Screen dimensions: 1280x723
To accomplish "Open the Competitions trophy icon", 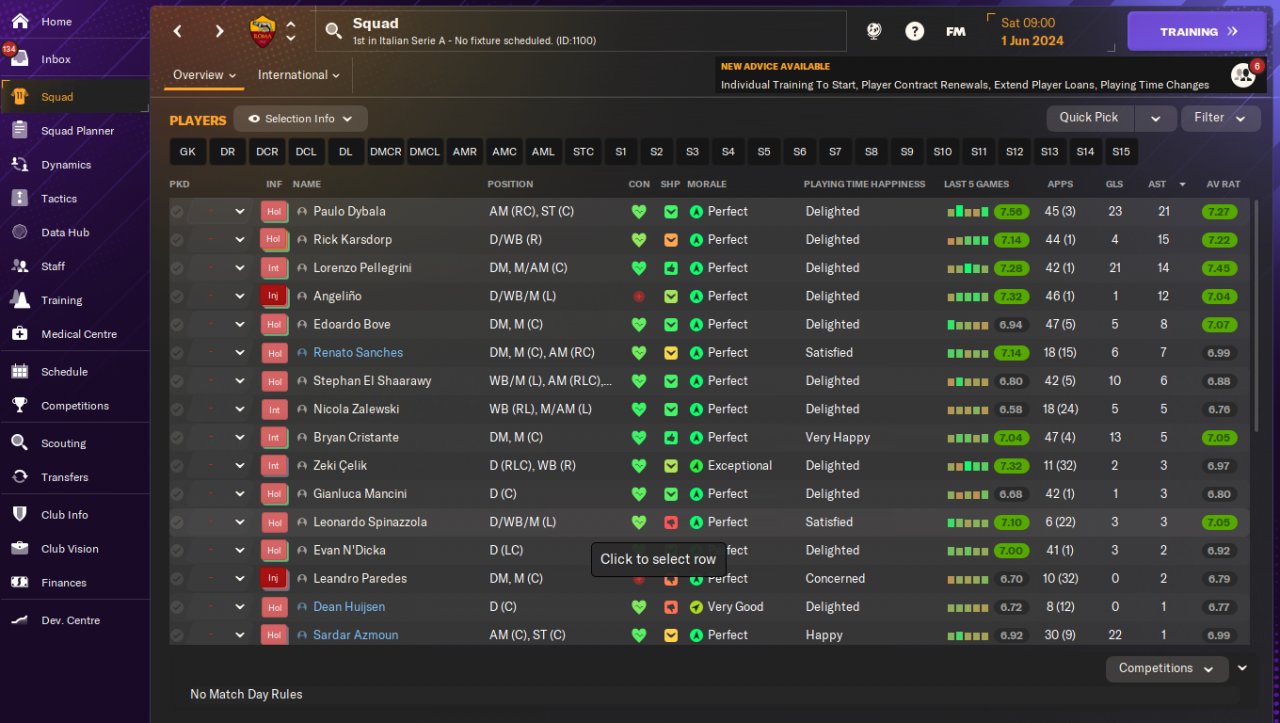I will pos(19,405).
